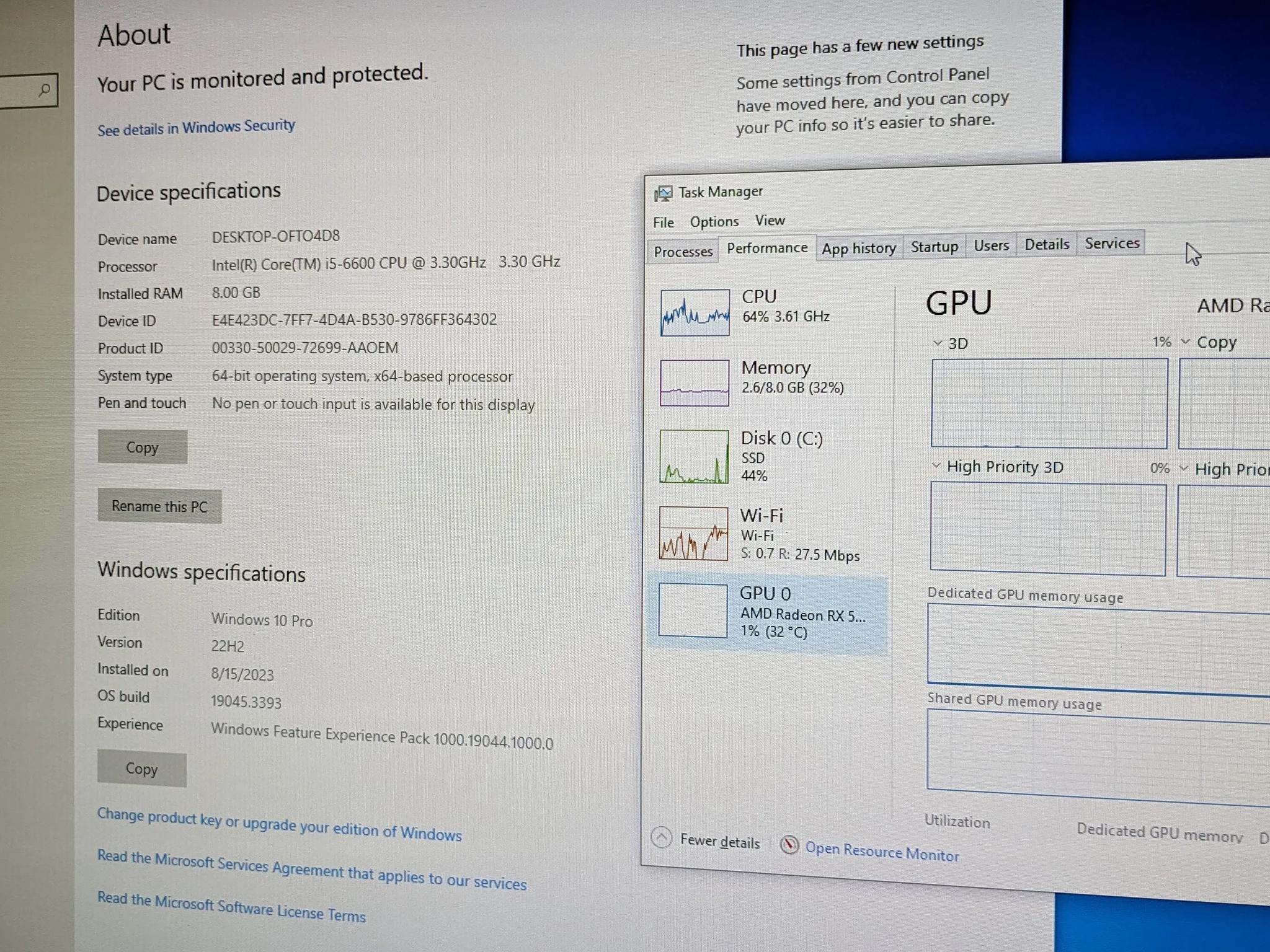Click the 64-bit operating system value
The image size is (1270, 952).
[x=362, y=376]
